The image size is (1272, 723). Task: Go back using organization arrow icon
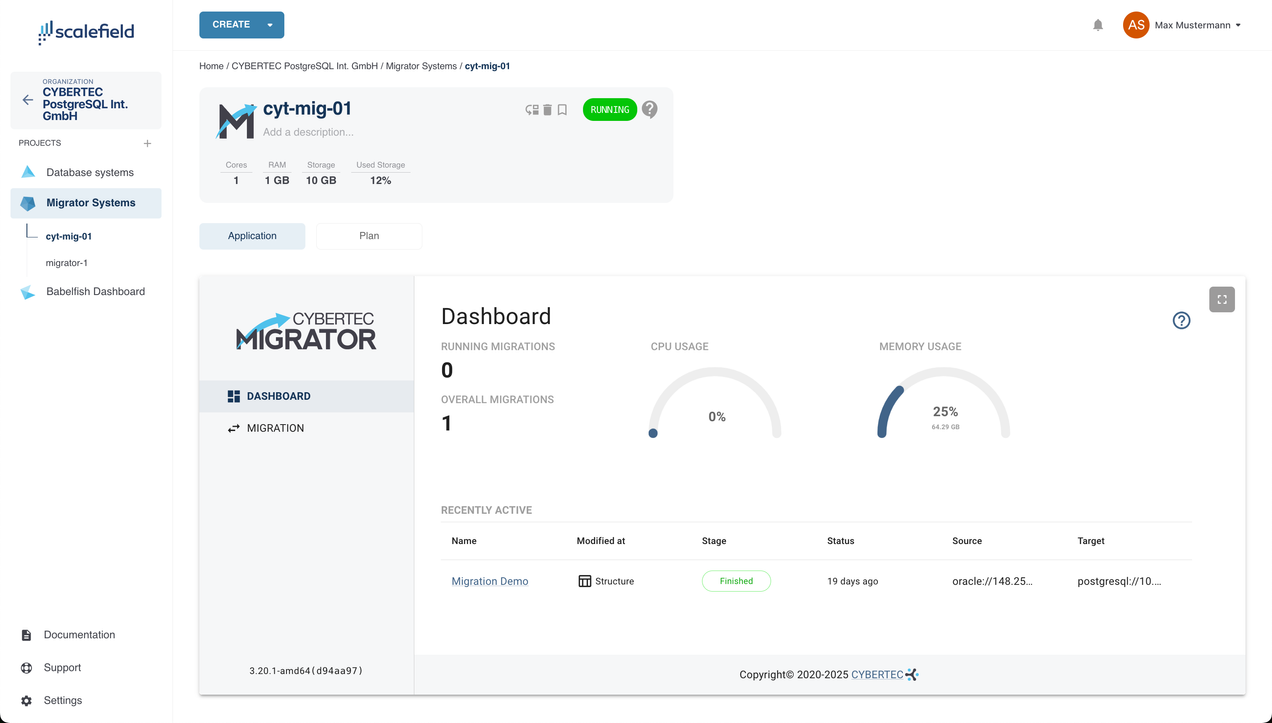point(28,100)
